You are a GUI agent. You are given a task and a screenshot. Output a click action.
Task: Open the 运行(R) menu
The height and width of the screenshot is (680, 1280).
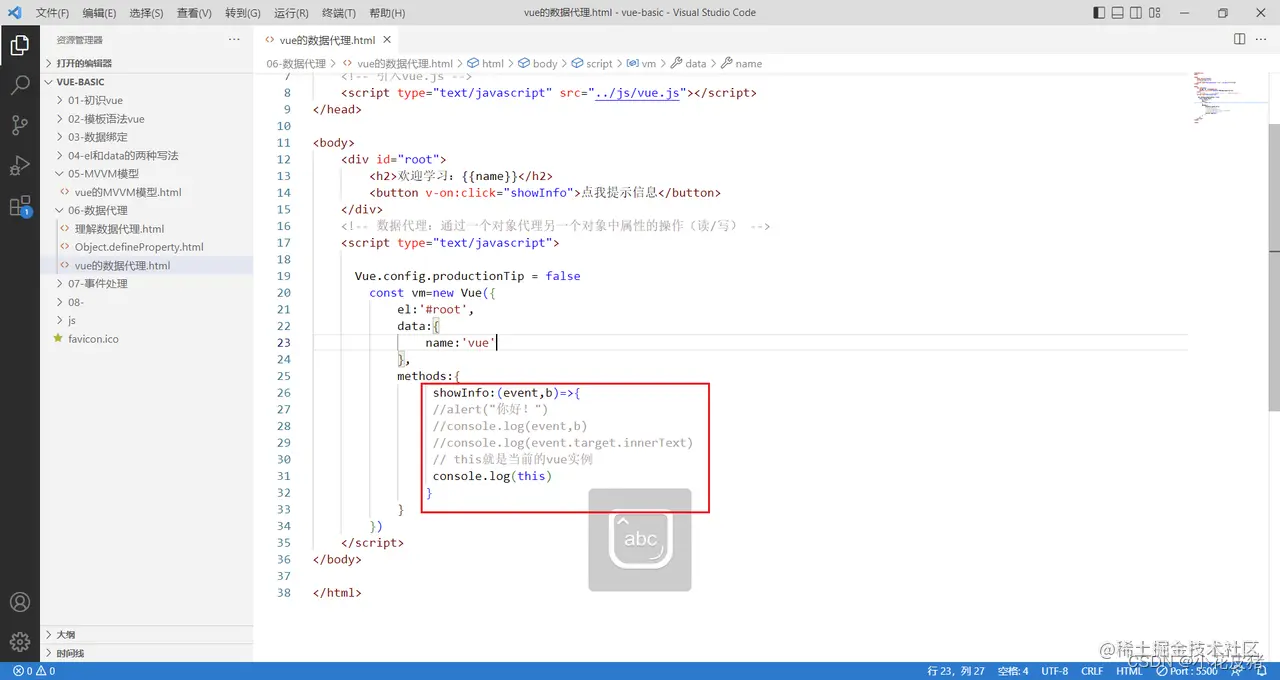tap(290, 13)
